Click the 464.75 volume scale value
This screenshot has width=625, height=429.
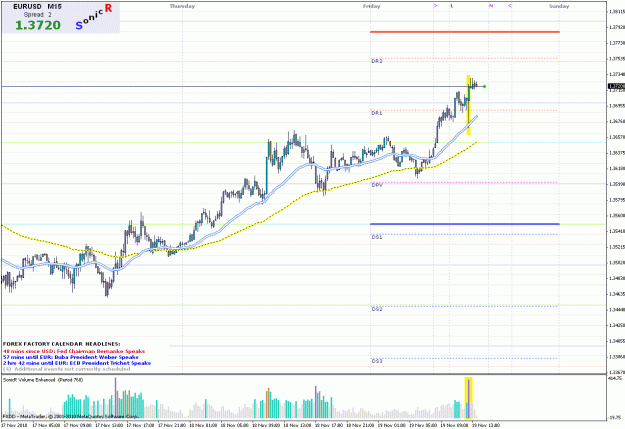[x=616, y=379]
